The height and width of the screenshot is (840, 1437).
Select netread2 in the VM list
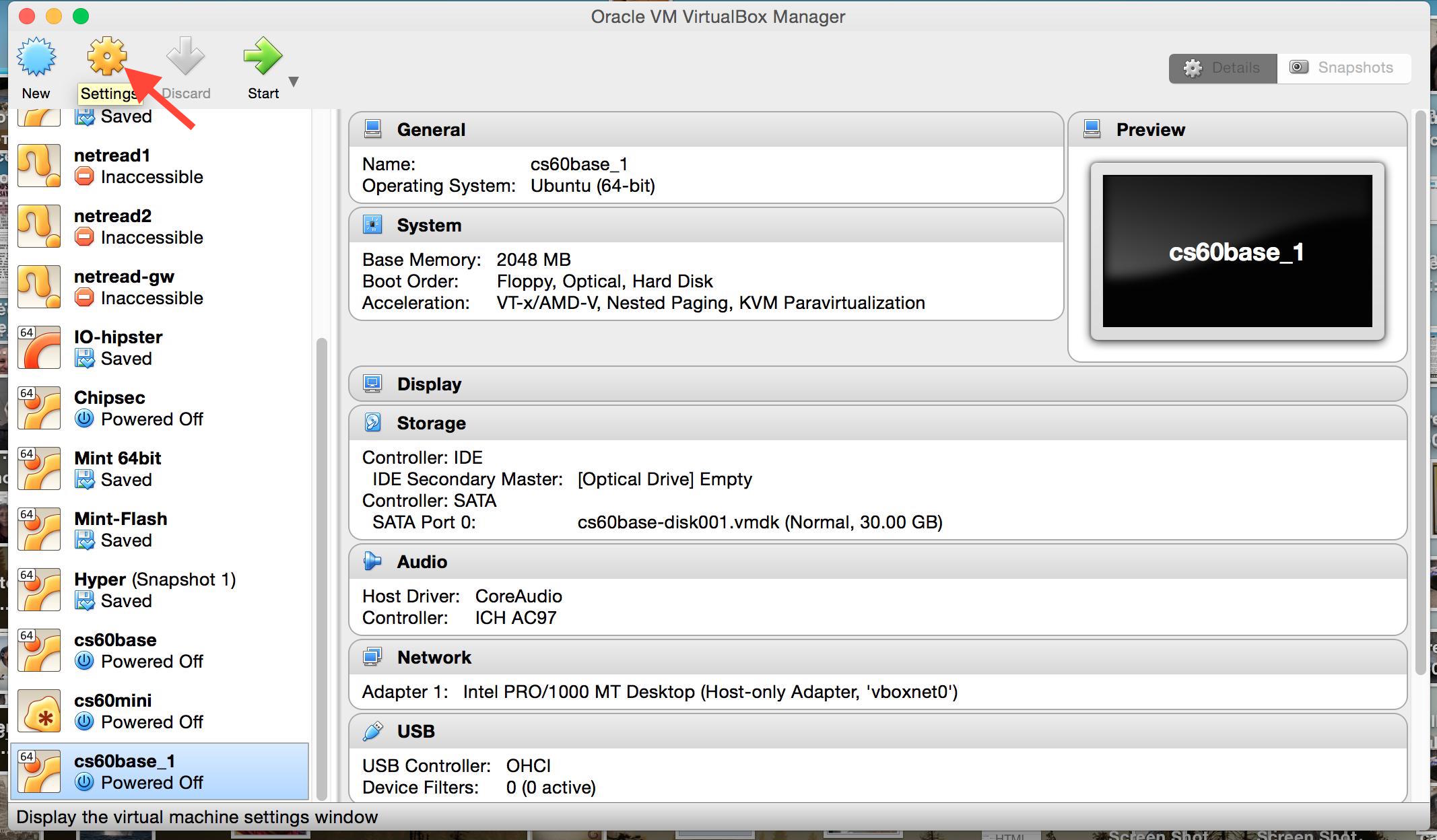160,226
